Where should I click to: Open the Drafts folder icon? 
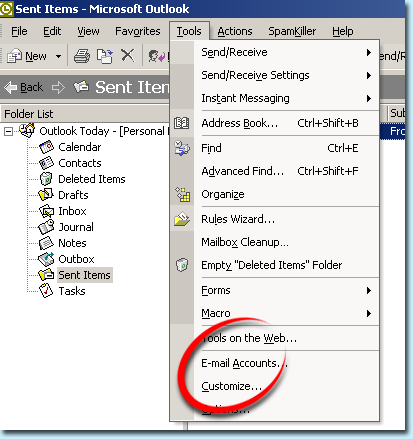pos(46,195)
